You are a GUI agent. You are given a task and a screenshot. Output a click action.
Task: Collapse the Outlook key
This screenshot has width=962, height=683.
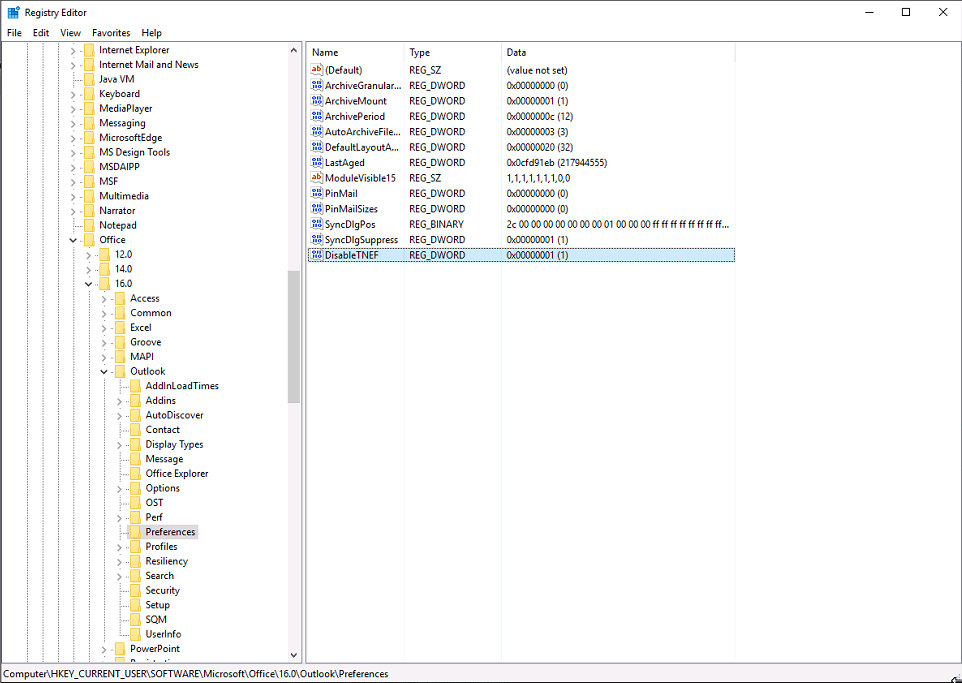[x=104, y=371]
